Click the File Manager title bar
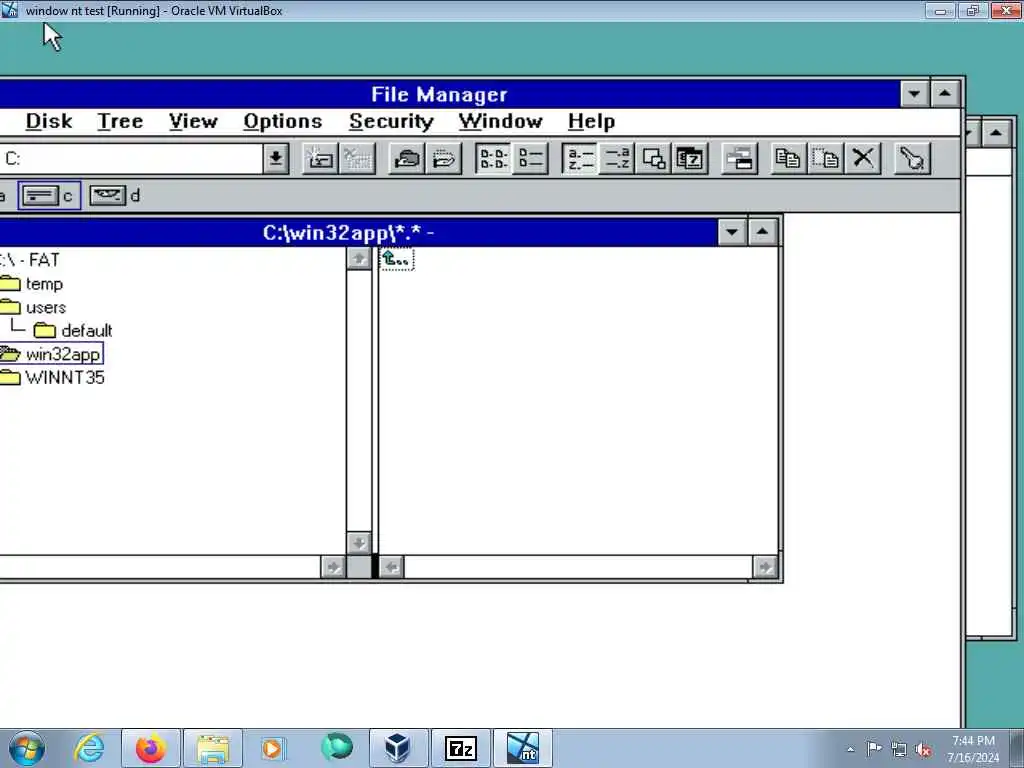Viewport: 1024px width, 768px height. click(x=449, y=94)
